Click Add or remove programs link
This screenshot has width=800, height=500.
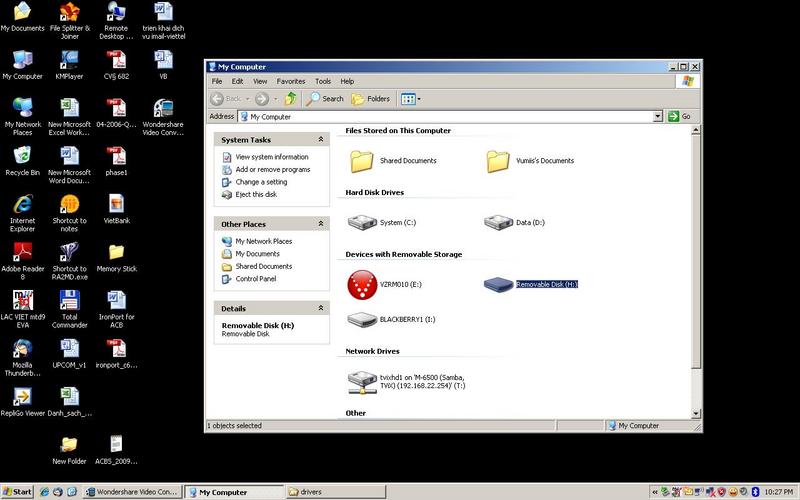point(272,170)
